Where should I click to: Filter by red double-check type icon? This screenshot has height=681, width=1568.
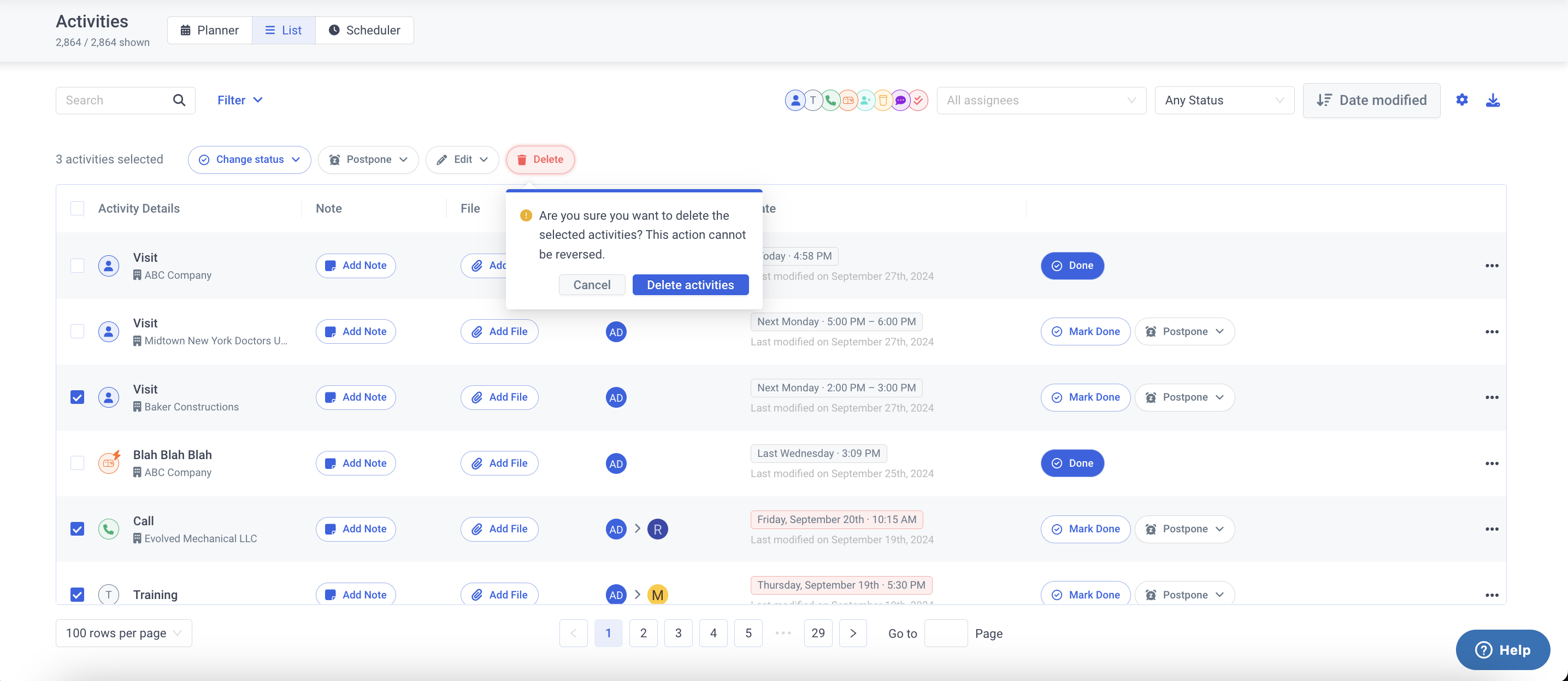918,100
